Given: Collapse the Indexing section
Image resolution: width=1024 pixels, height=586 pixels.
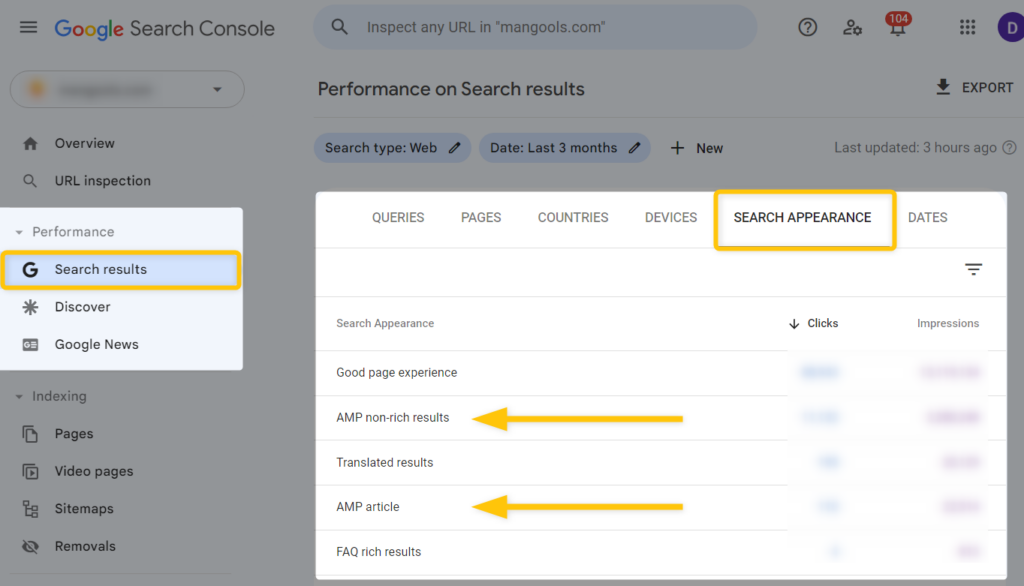Looking at the screenshot, I should coord(19,397).
